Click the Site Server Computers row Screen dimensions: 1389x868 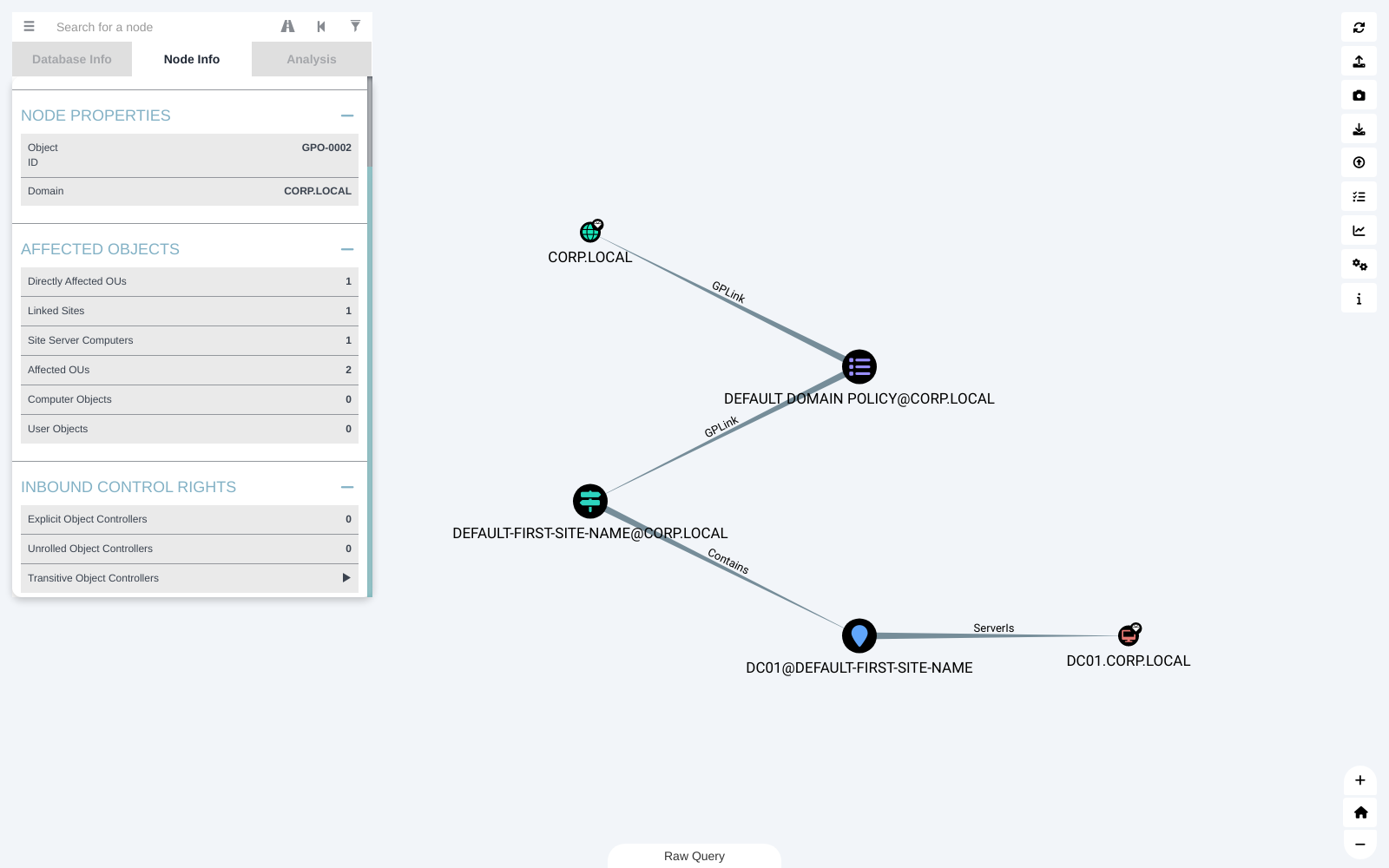(x=189, y=340)
